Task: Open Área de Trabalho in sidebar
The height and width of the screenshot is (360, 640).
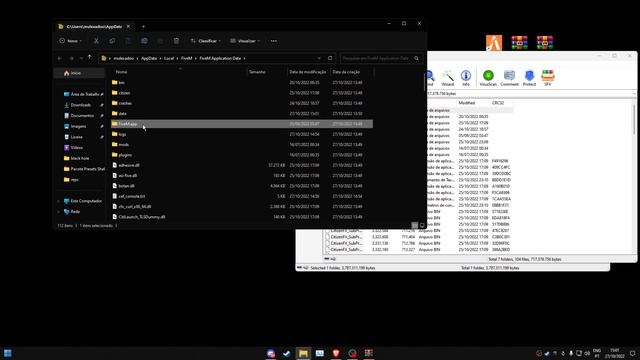Action: tap(84, 94)
